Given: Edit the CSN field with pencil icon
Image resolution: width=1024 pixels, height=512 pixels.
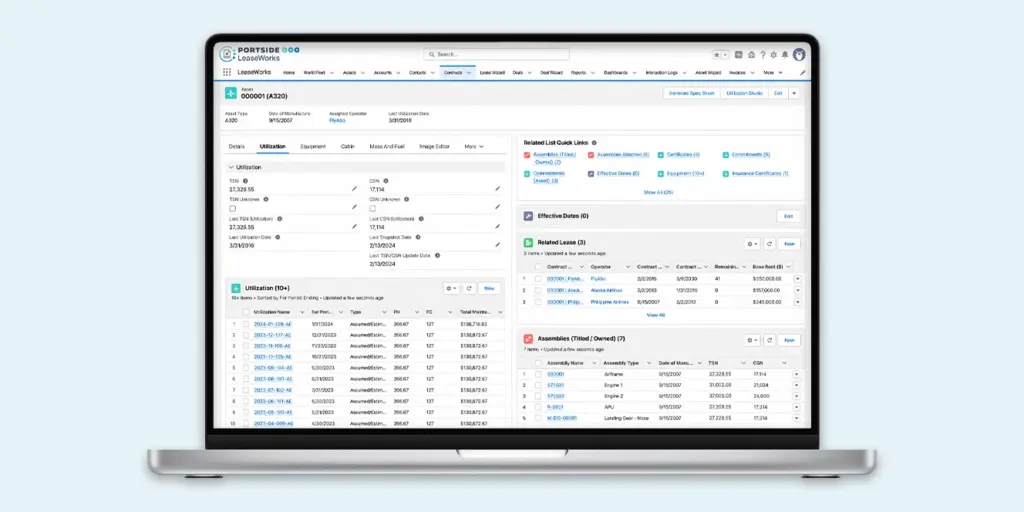Looking at the screenshot, I should click(498, 189).
